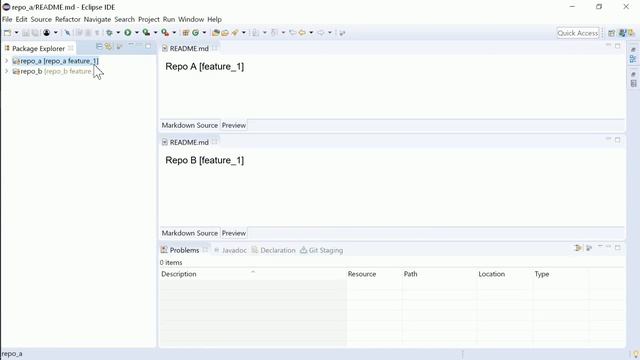
Task: Click the Search flashlight toolbar icon
Action: 235,33
